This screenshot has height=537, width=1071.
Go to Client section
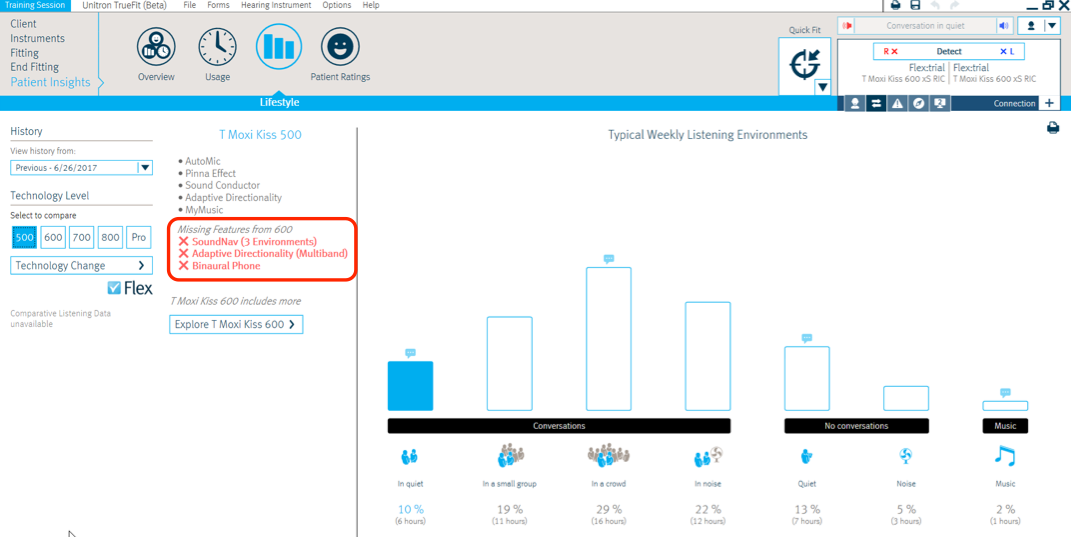click(x=23, y=24)
